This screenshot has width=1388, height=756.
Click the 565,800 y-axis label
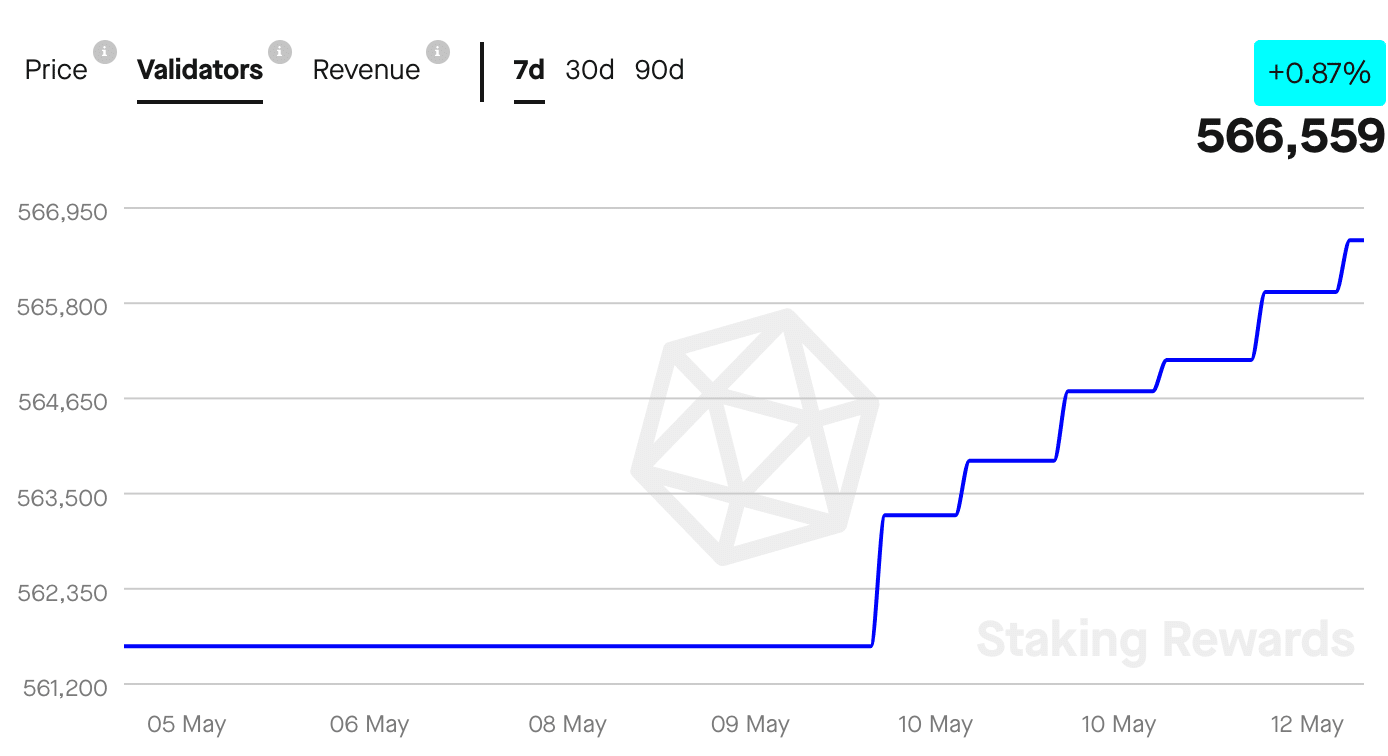point(62,305)
